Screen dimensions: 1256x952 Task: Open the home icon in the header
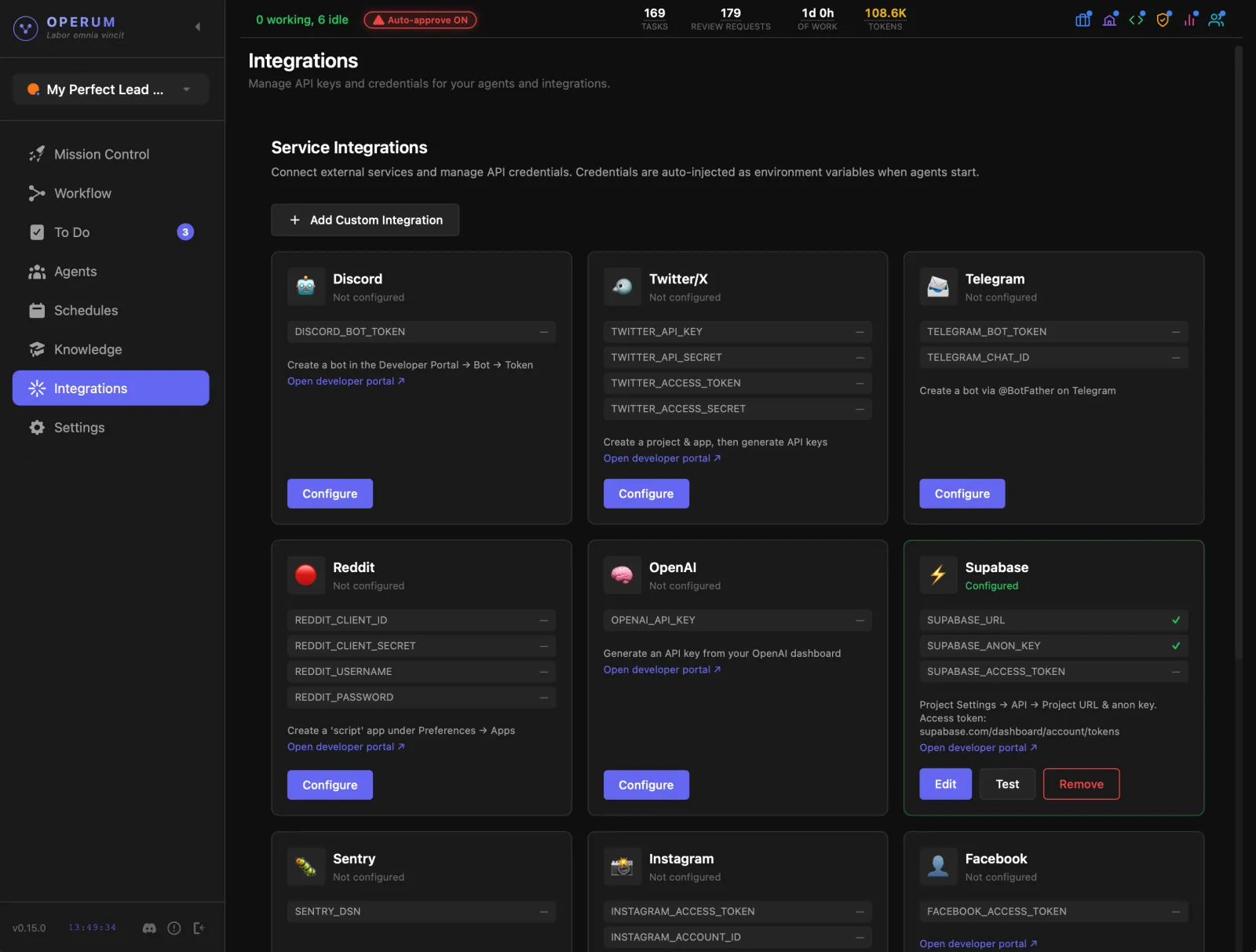click(1109, 19)
